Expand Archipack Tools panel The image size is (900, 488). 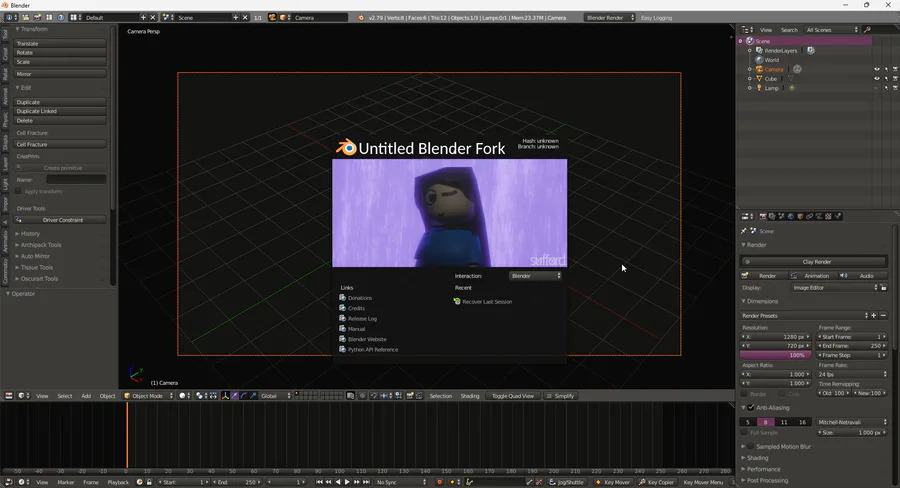[41, 245]
